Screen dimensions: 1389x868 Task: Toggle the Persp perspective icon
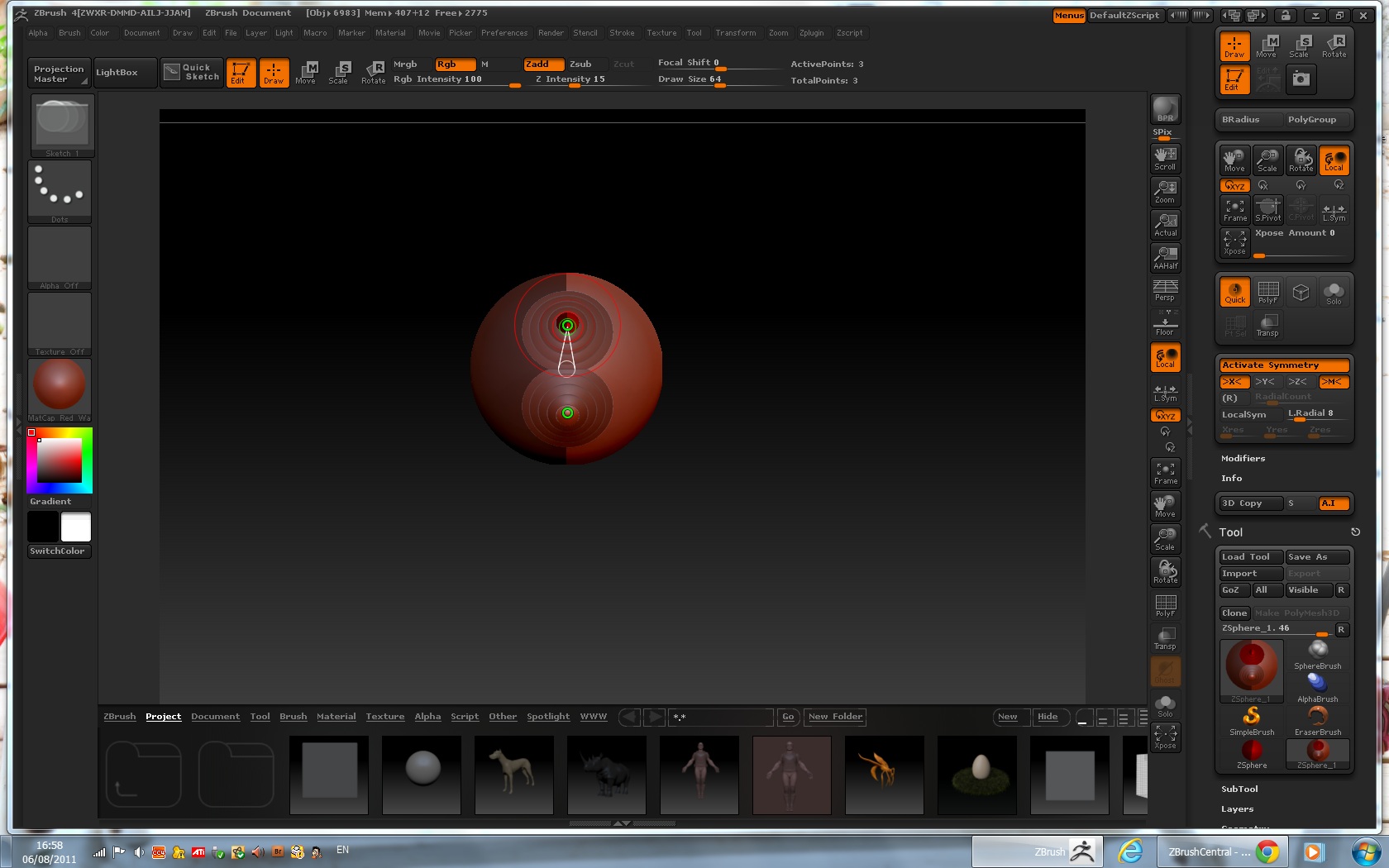1165,289
